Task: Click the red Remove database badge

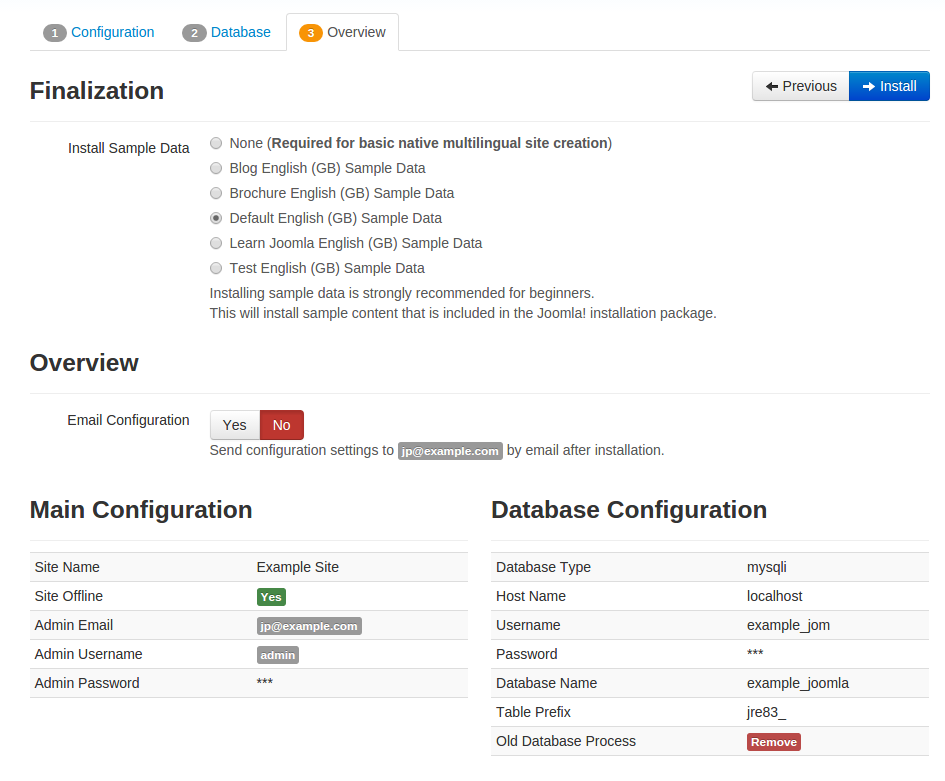Action: click(x=773, y=742)
